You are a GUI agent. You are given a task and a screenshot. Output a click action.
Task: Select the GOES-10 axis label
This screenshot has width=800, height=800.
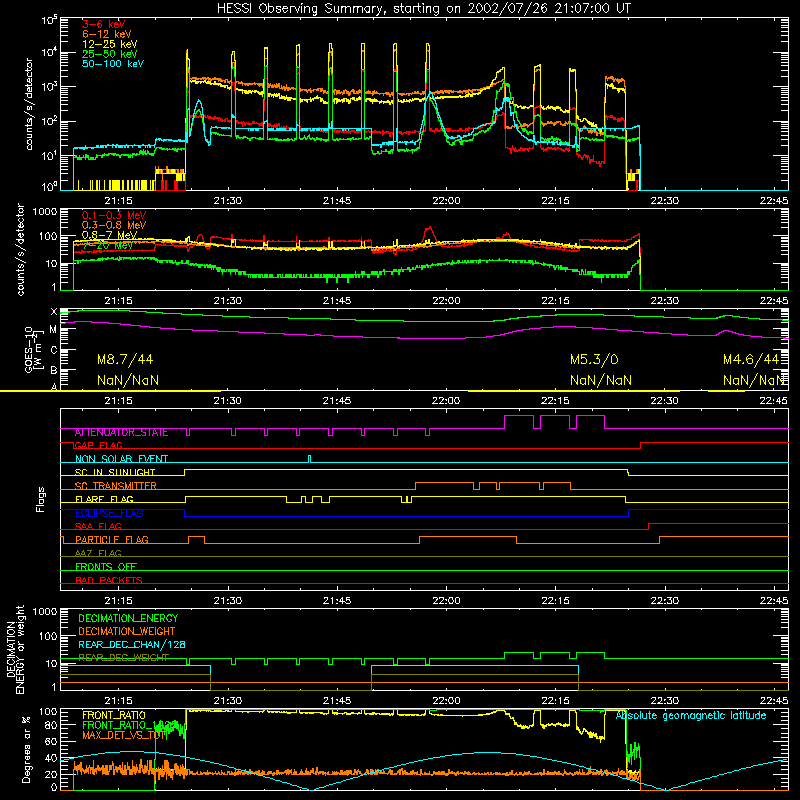click(x=34, y=349)
